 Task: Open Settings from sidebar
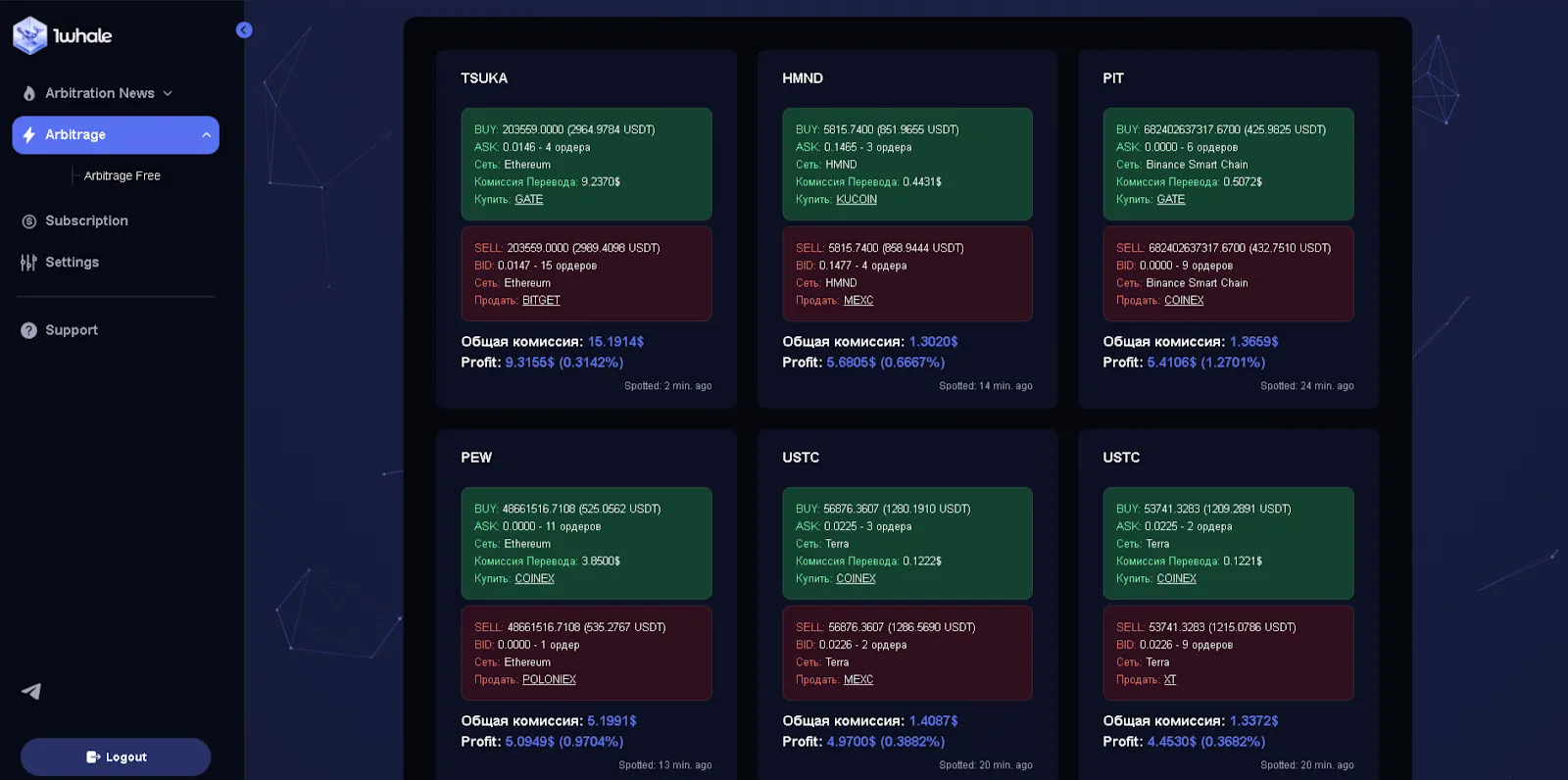click(72, 263)
